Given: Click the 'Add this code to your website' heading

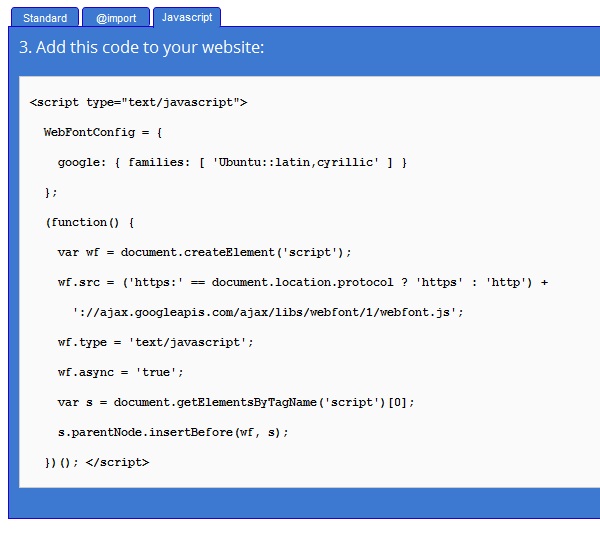Looking at the screenshot, I should click(x=141, y=48).
